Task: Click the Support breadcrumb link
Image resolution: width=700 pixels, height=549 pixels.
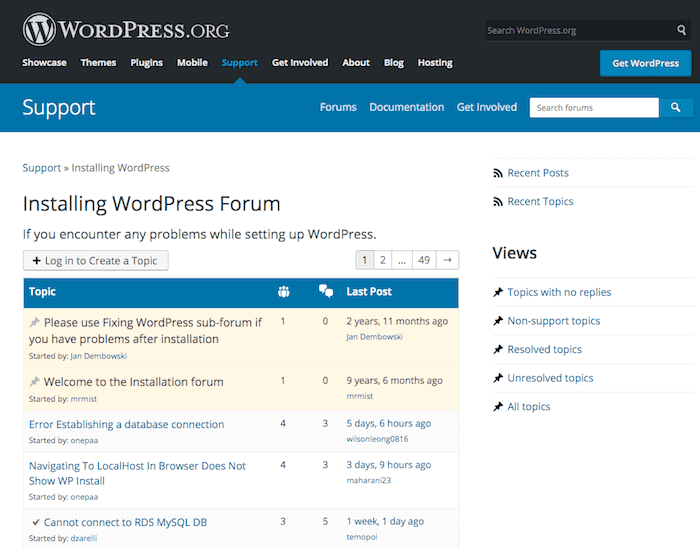Action: click(42, 168)
